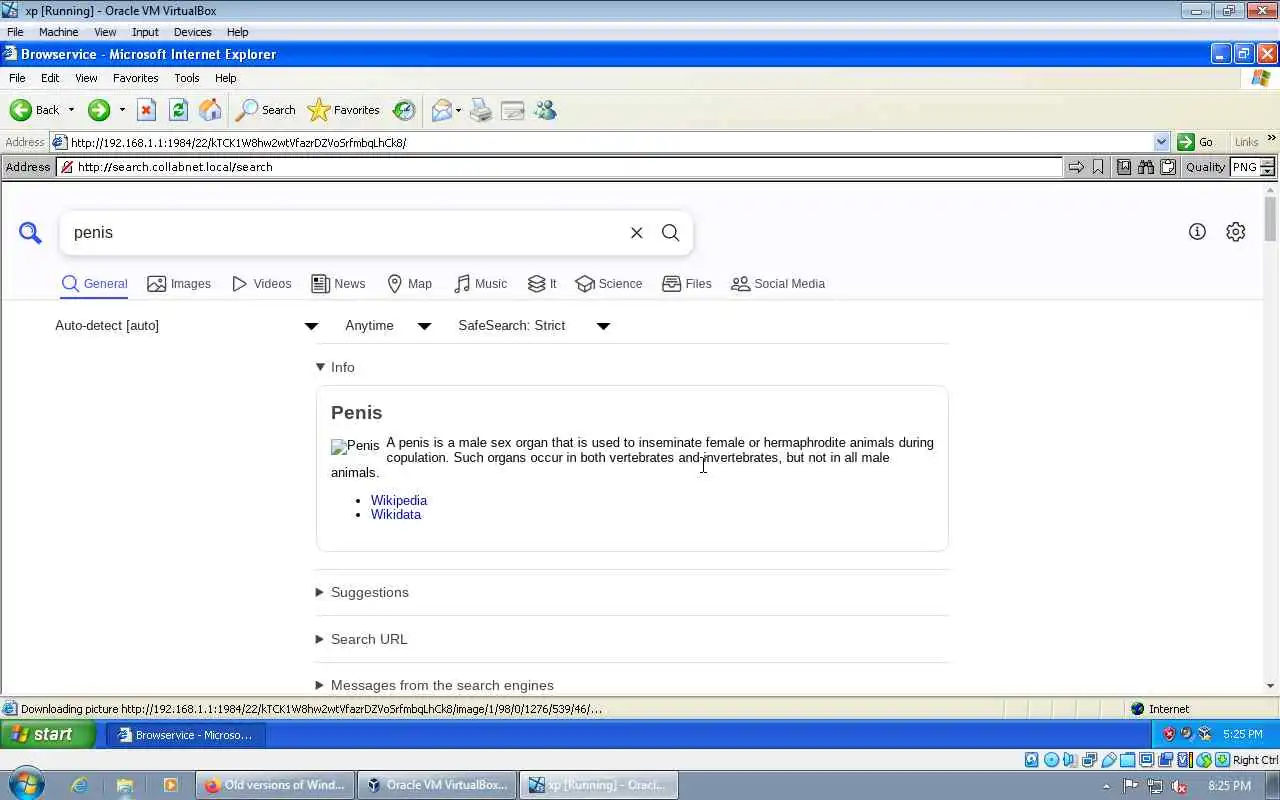Open the Auto-detect language dropdown

187,326
